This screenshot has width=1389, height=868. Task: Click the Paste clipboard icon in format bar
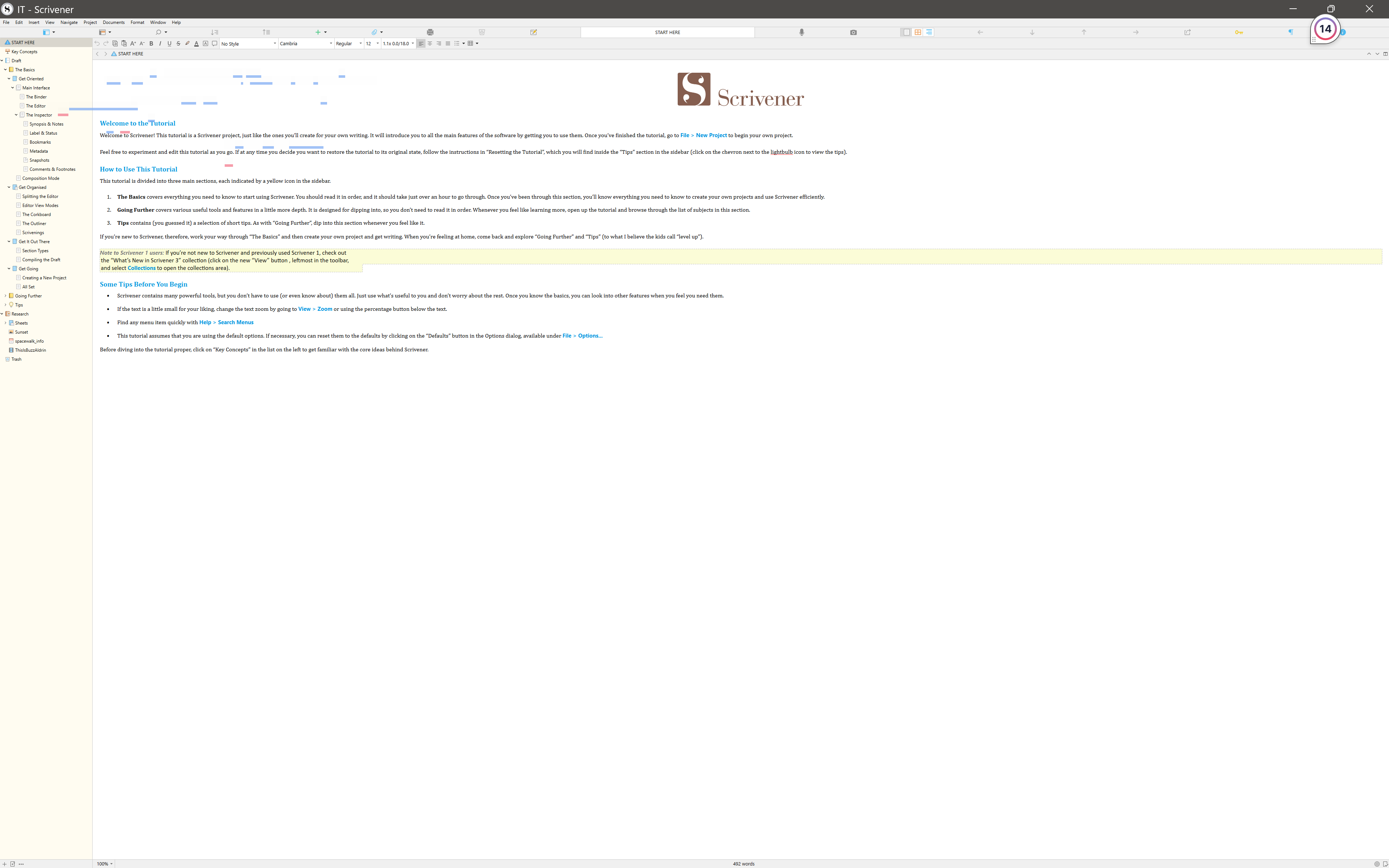124,44
